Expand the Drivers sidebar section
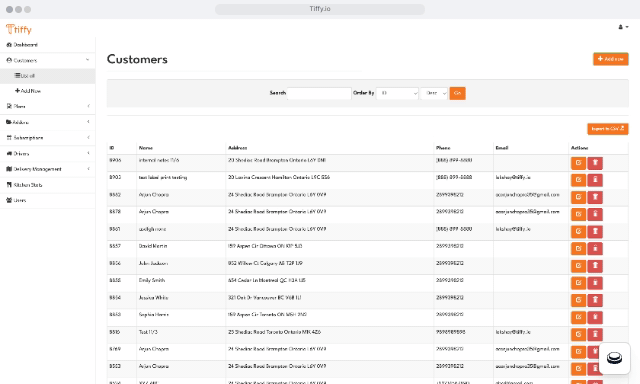The width and height of the screenshot is (640, 384). point(47,153)
